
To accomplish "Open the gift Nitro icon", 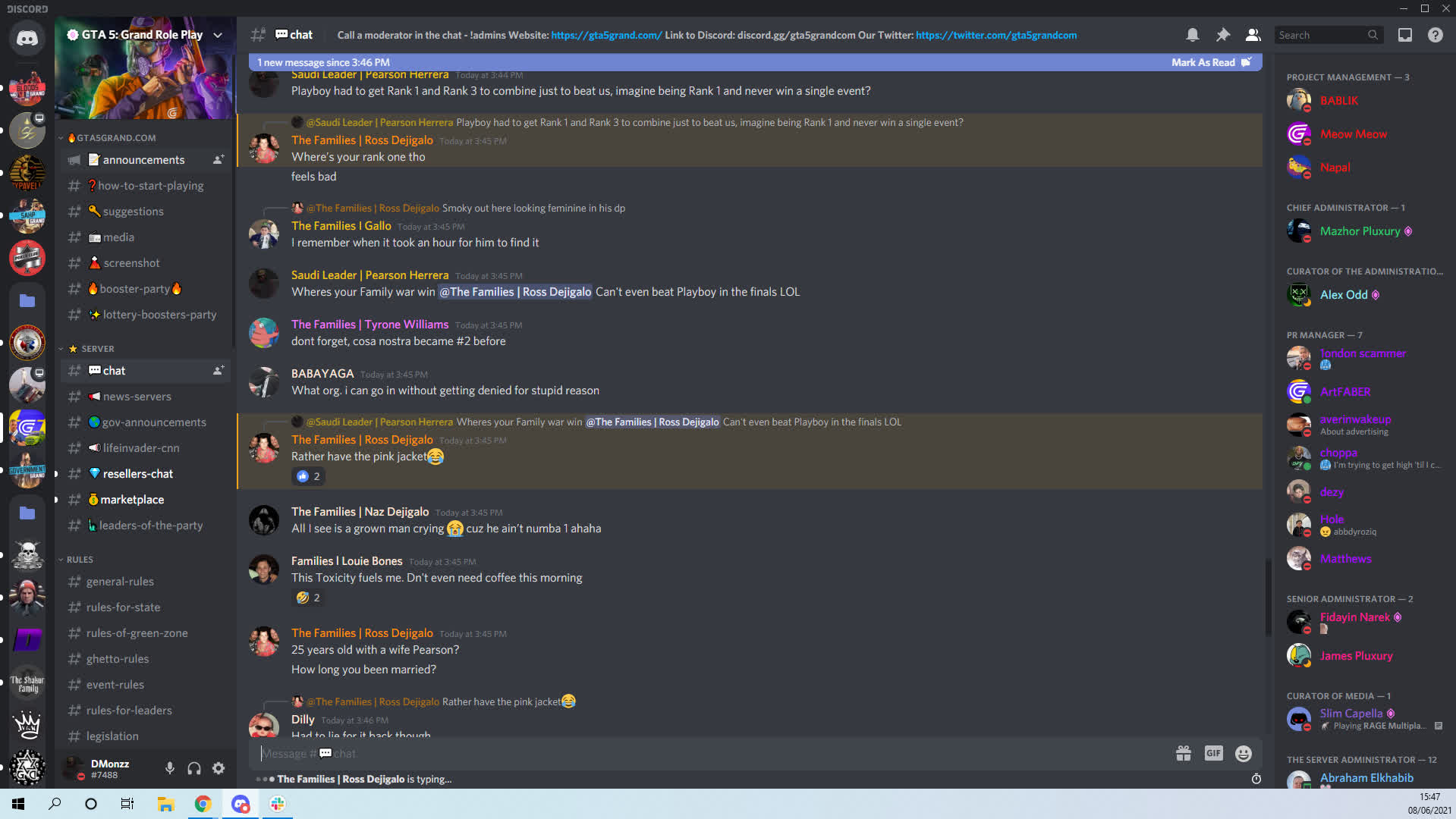I will [1183, 753].
